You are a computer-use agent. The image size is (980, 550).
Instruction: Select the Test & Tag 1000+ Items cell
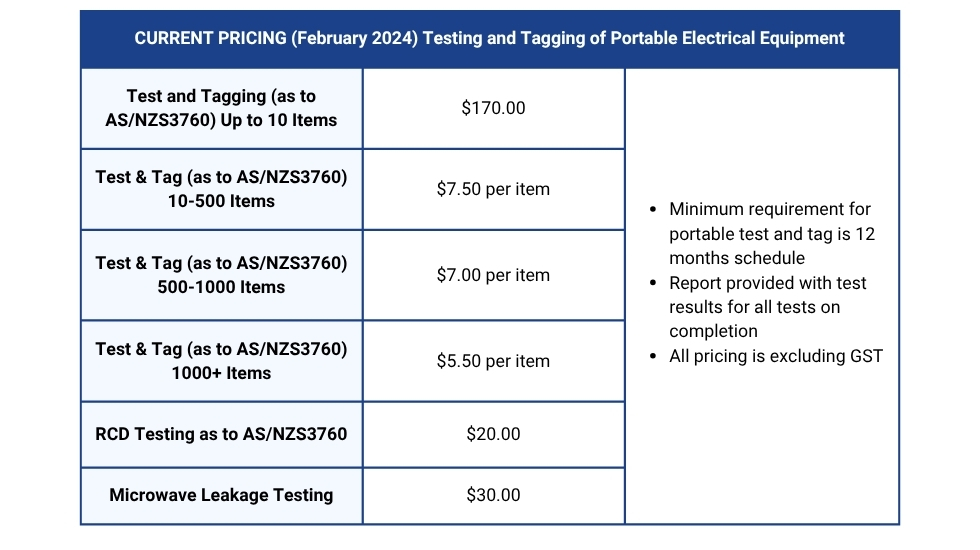click(221, 361)
